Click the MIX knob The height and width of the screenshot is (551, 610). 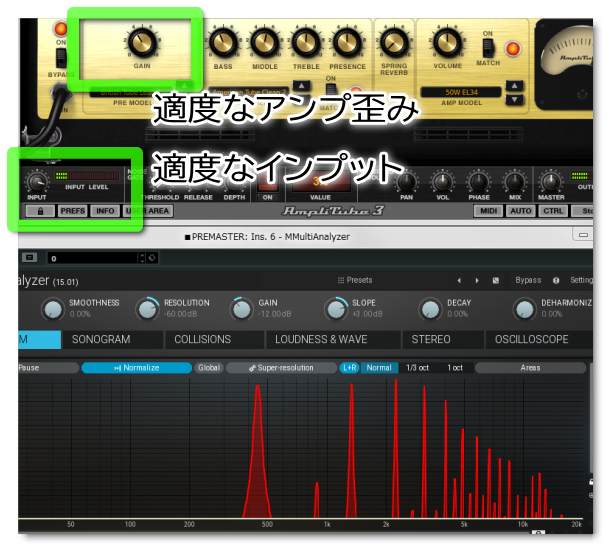(x=515, y=182)
